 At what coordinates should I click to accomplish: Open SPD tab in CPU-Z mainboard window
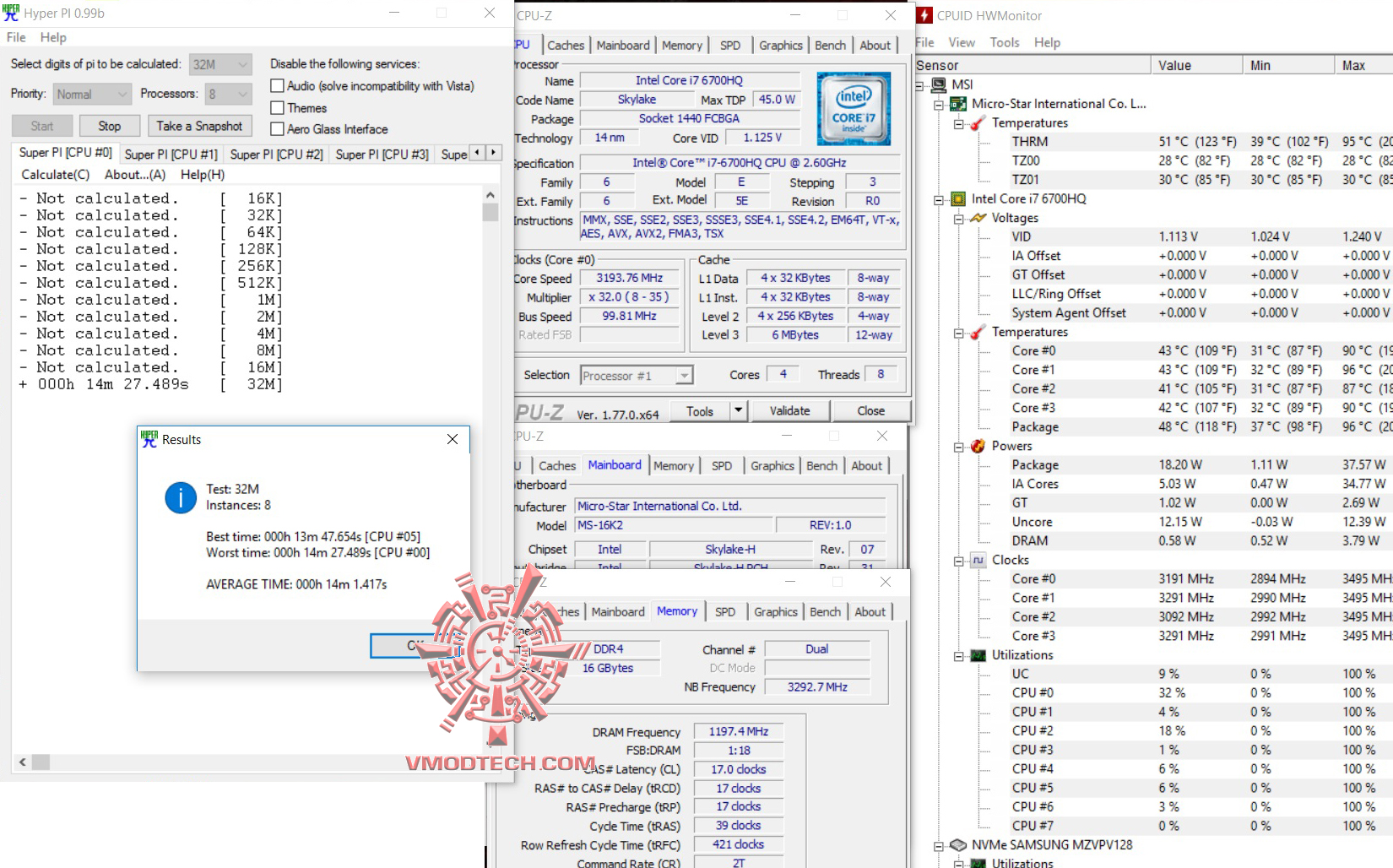pyautogui.click(x=722, y=466)
